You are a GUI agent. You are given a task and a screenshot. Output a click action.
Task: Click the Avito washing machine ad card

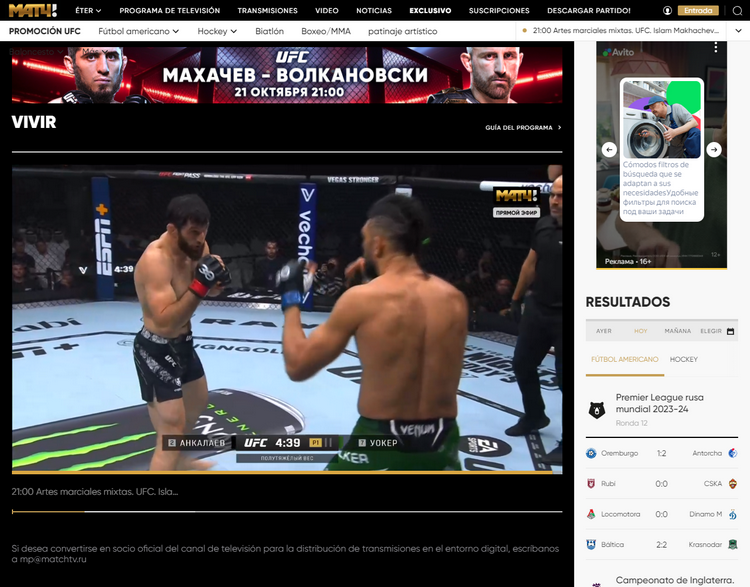[662, 150]
